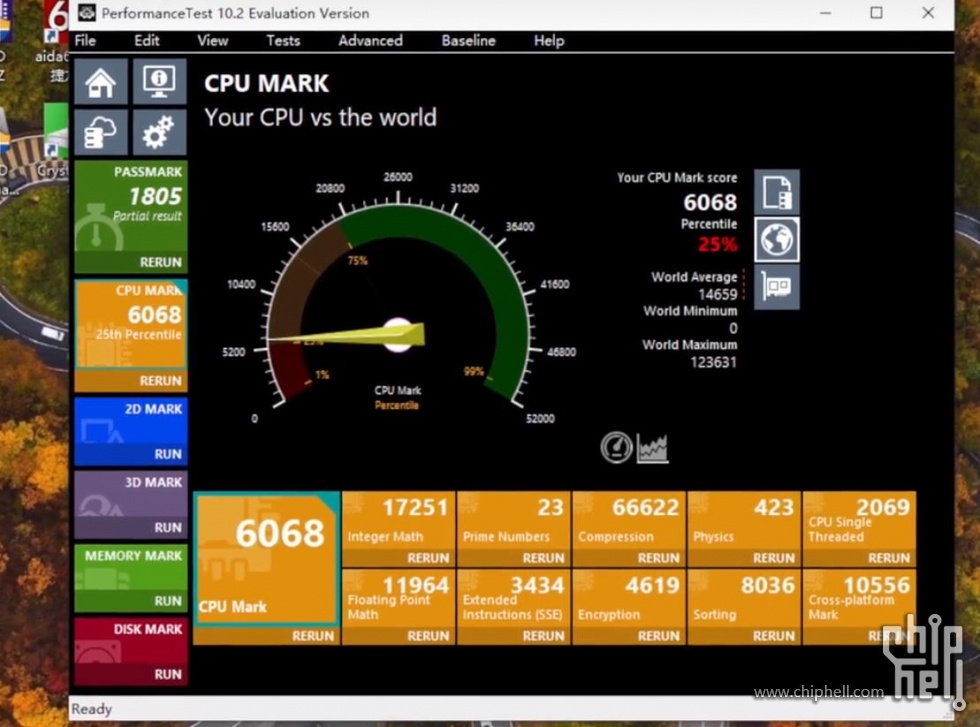Open the Home dashboard icon
This screenshot has width=980, height=727.
coord(101,81)
